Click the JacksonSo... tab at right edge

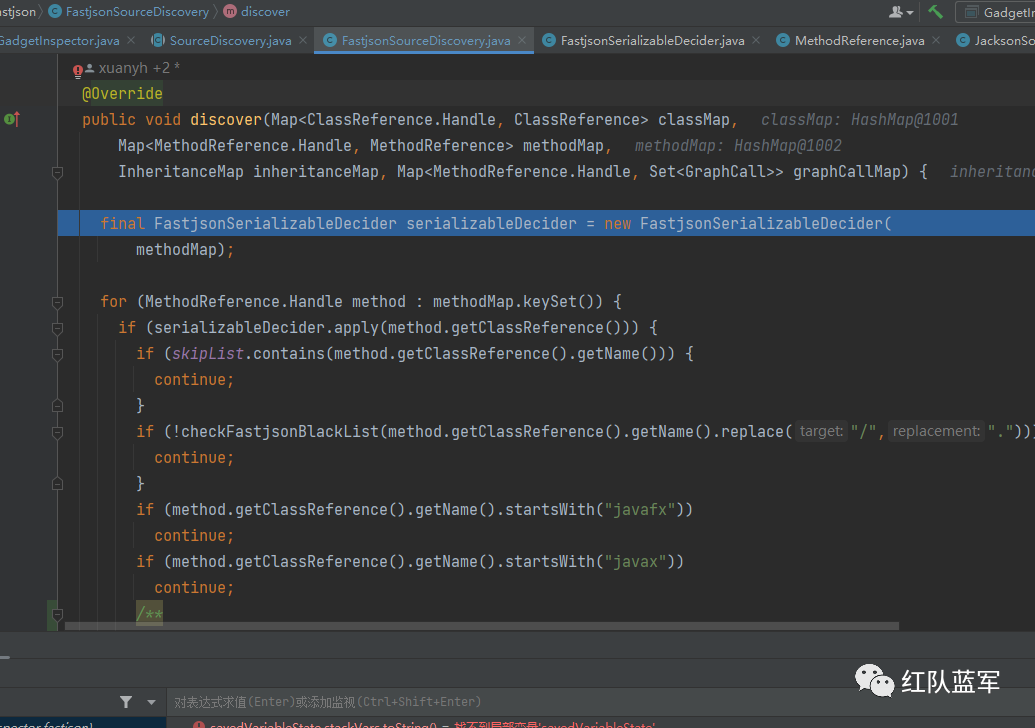point(995,40)
